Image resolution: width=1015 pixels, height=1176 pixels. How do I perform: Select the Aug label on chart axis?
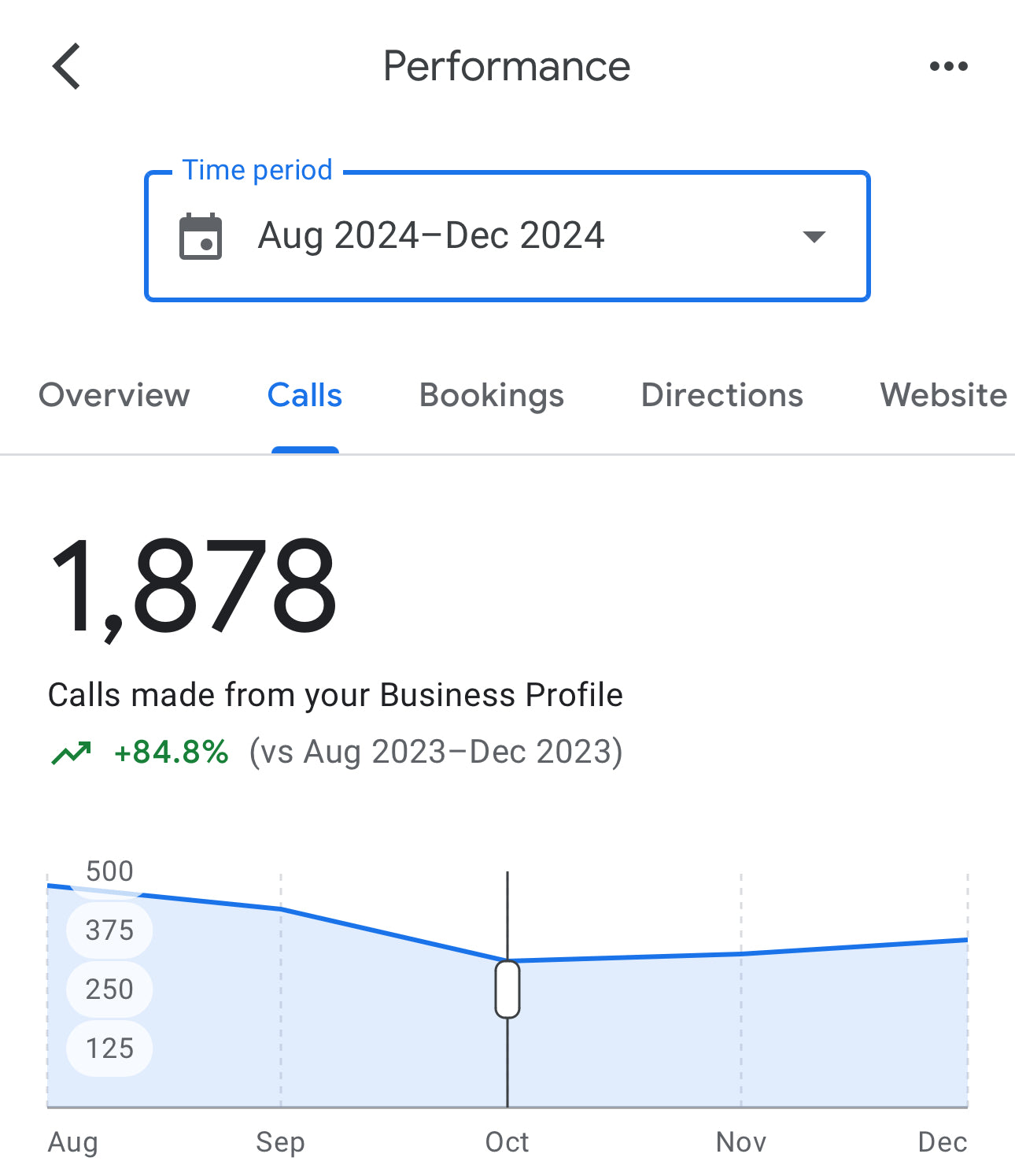point(73,1141)
